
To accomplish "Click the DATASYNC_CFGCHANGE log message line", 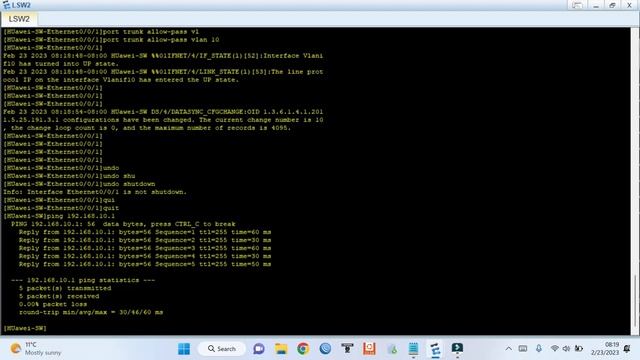I will click(163, 112).
